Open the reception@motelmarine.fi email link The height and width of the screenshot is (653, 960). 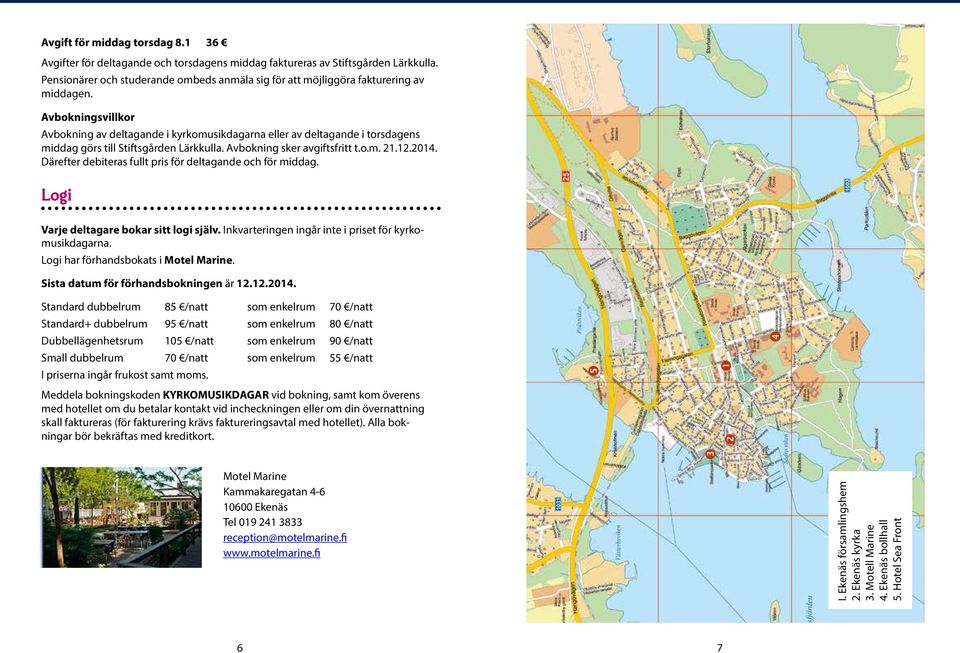285,537
